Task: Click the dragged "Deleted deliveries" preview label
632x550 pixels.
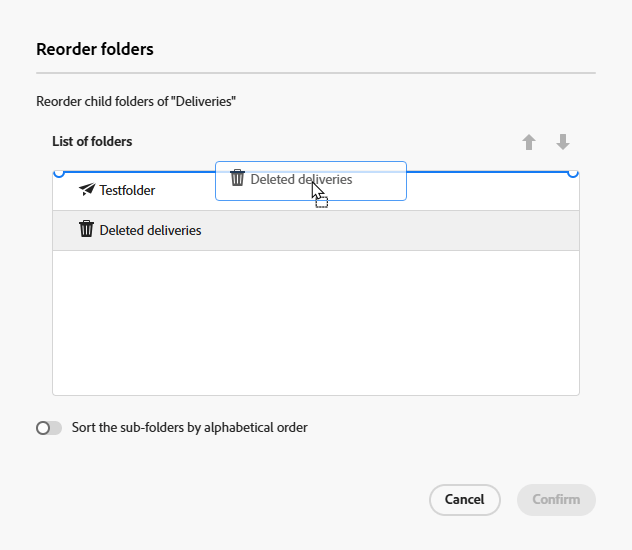Action: (x=301, y=180)
